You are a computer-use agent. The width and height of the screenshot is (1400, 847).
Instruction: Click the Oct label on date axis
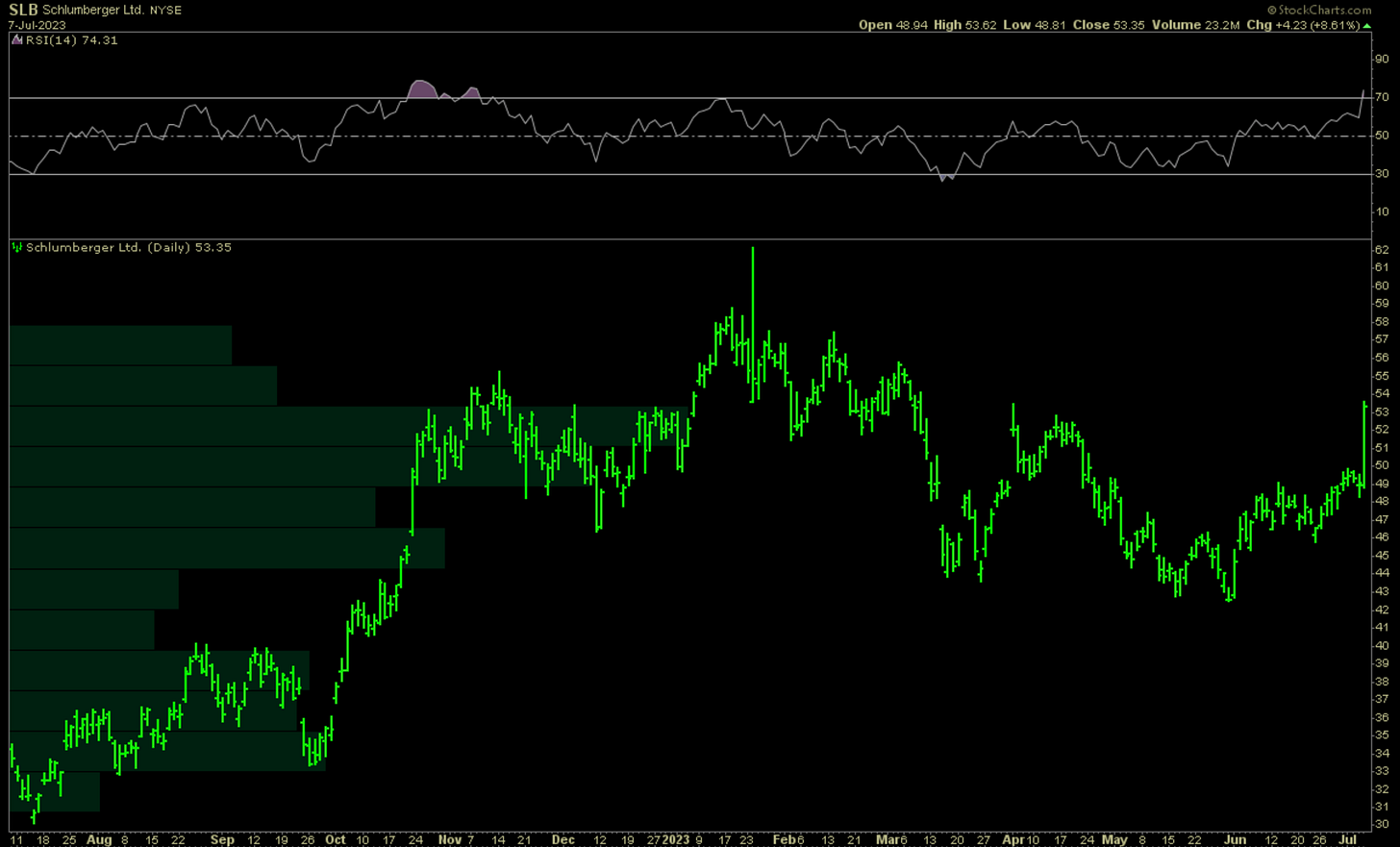pyautogui.click(x=336, y=840)
